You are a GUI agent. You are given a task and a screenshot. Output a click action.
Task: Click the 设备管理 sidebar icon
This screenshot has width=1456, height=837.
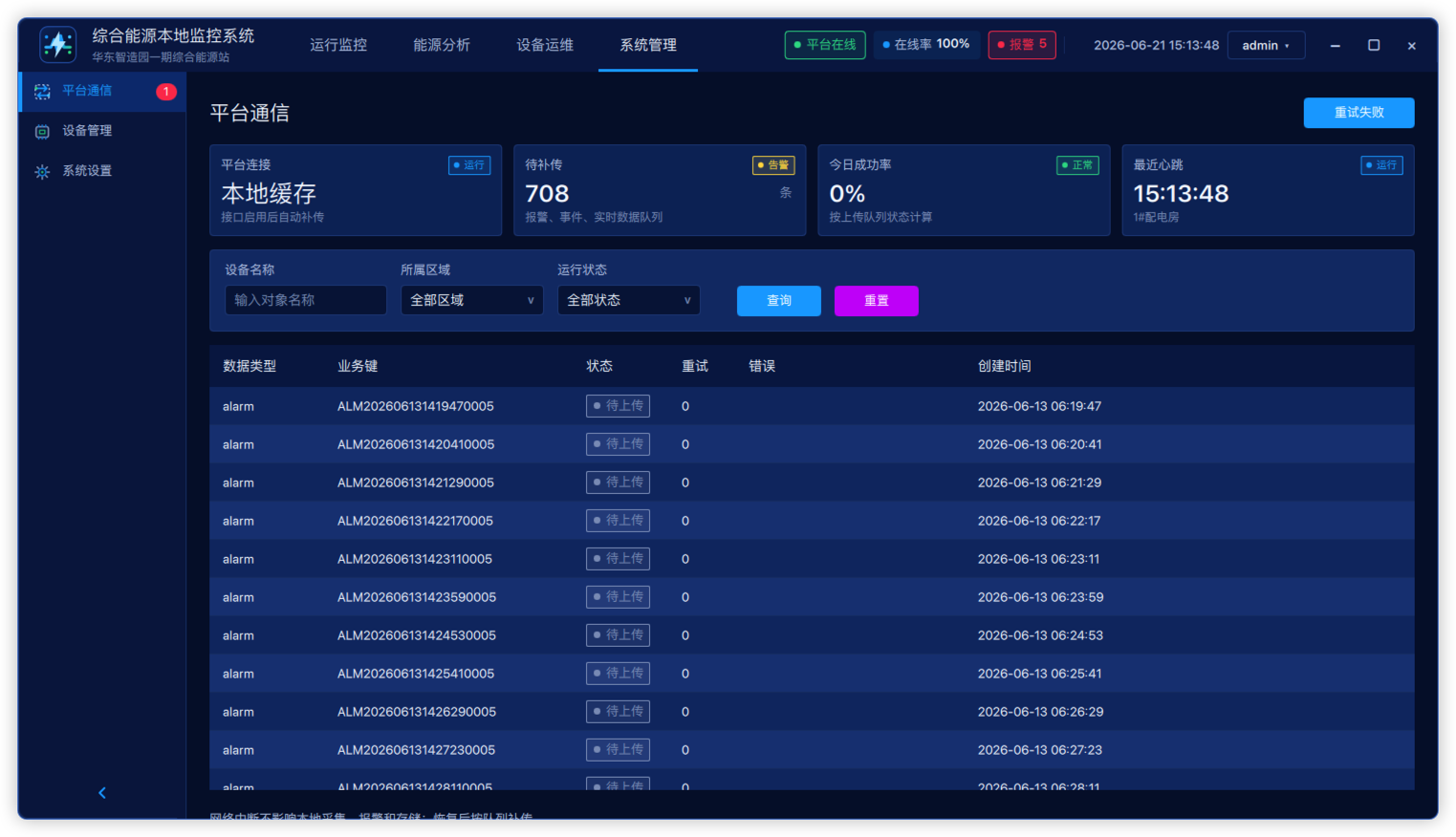[x=42, y=132]
